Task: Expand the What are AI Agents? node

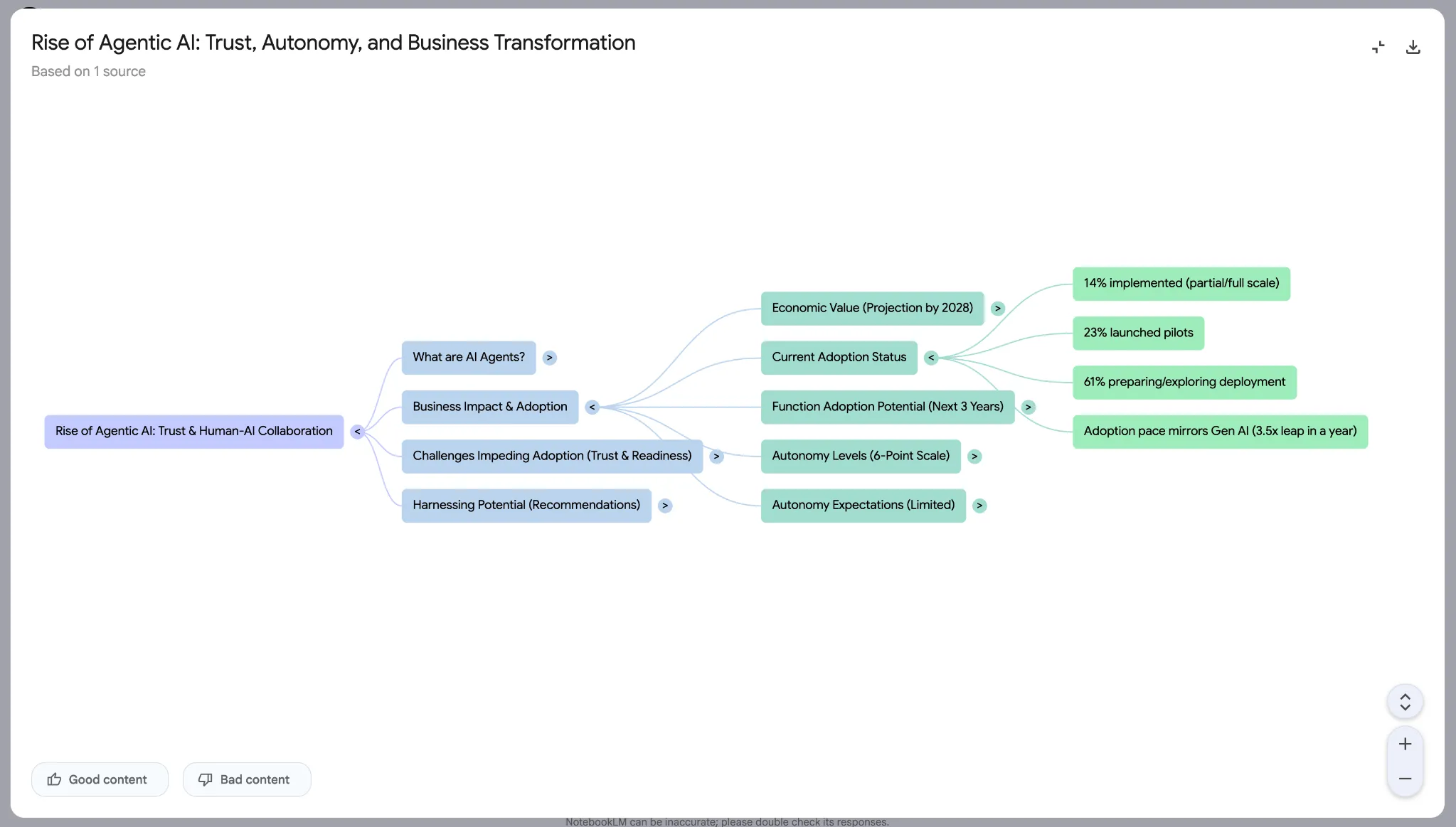Action: pos(549,358)
